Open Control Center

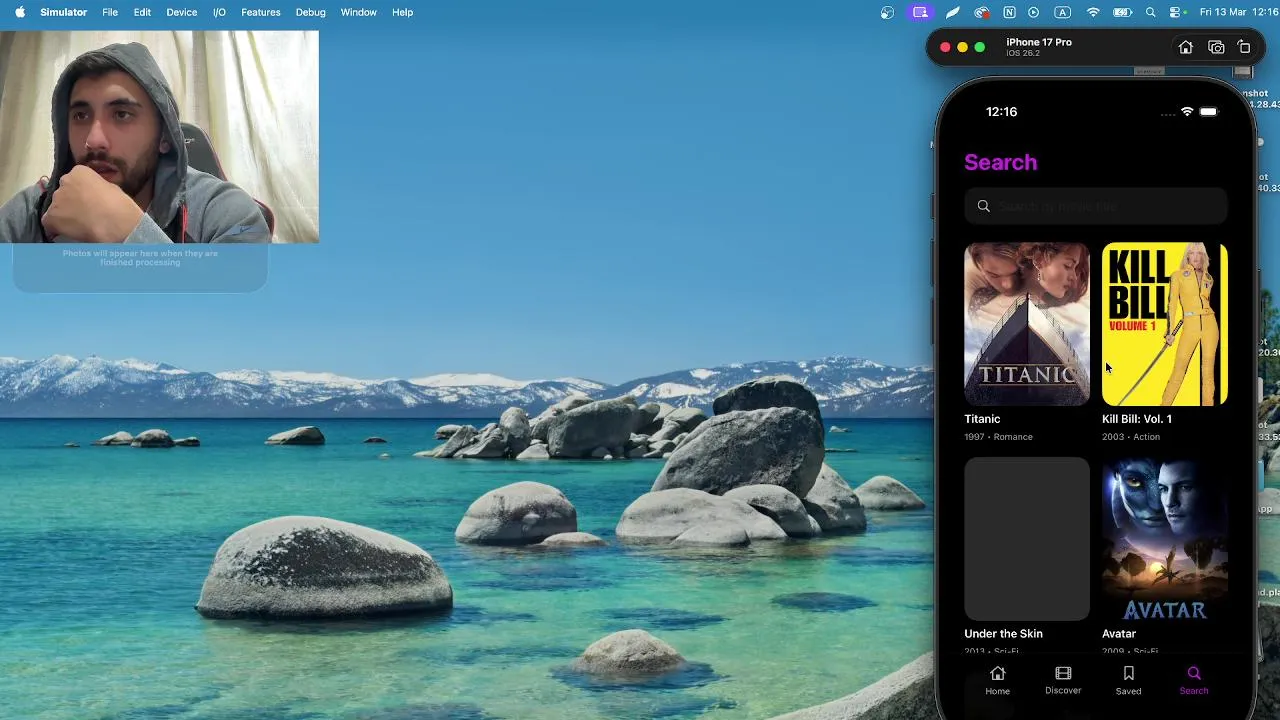(1176, 12)
